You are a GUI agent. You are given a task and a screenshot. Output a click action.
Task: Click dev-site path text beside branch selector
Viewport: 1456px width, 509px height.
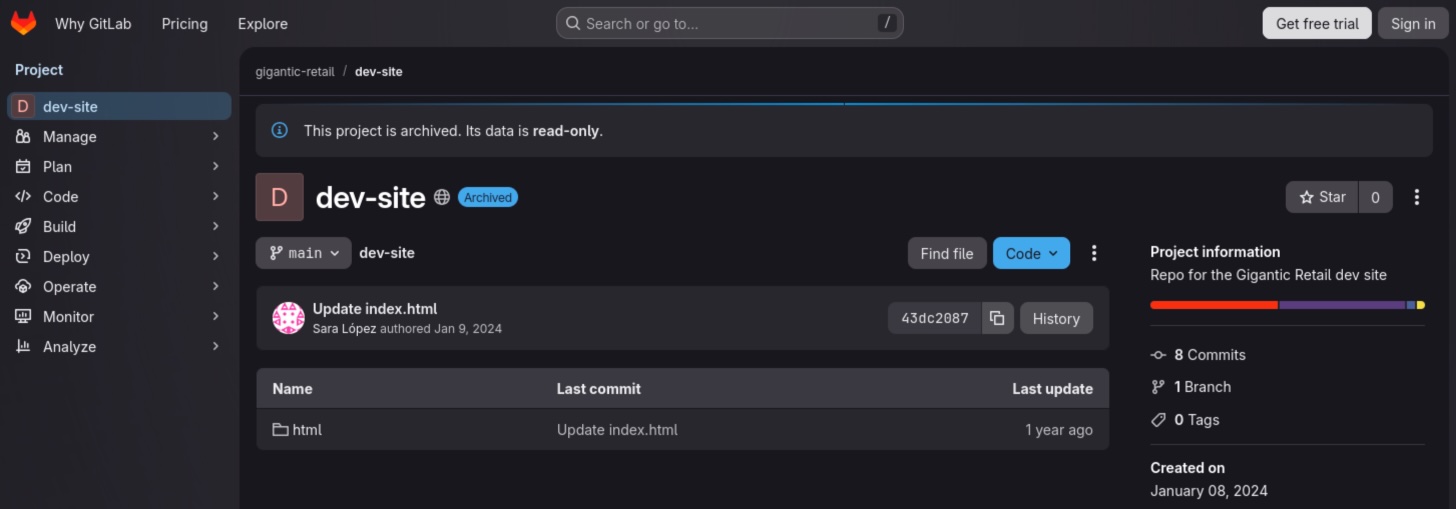pyautogui.click(x=387, y=253)
